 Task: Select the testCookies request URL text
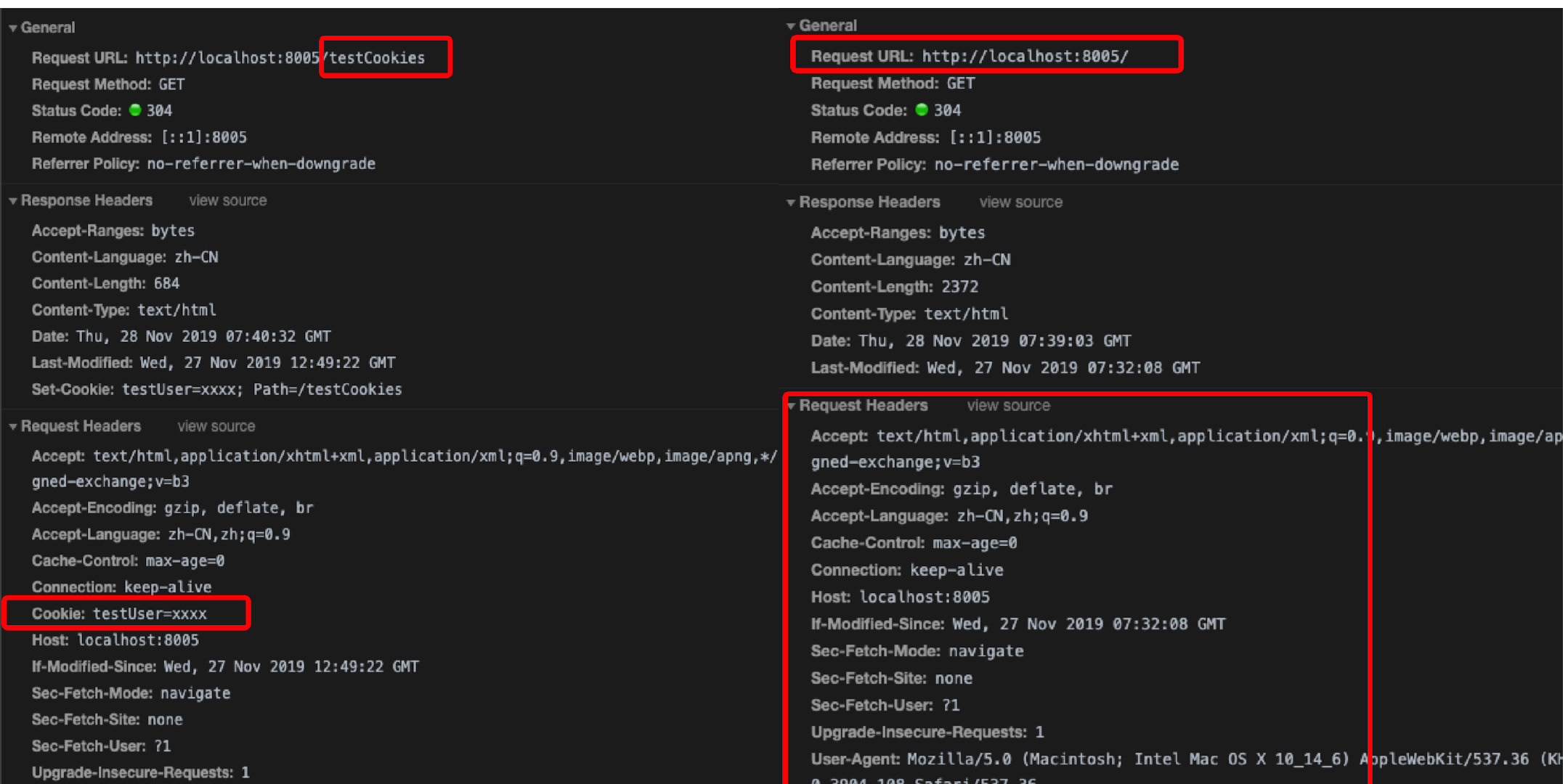point(377,58)
